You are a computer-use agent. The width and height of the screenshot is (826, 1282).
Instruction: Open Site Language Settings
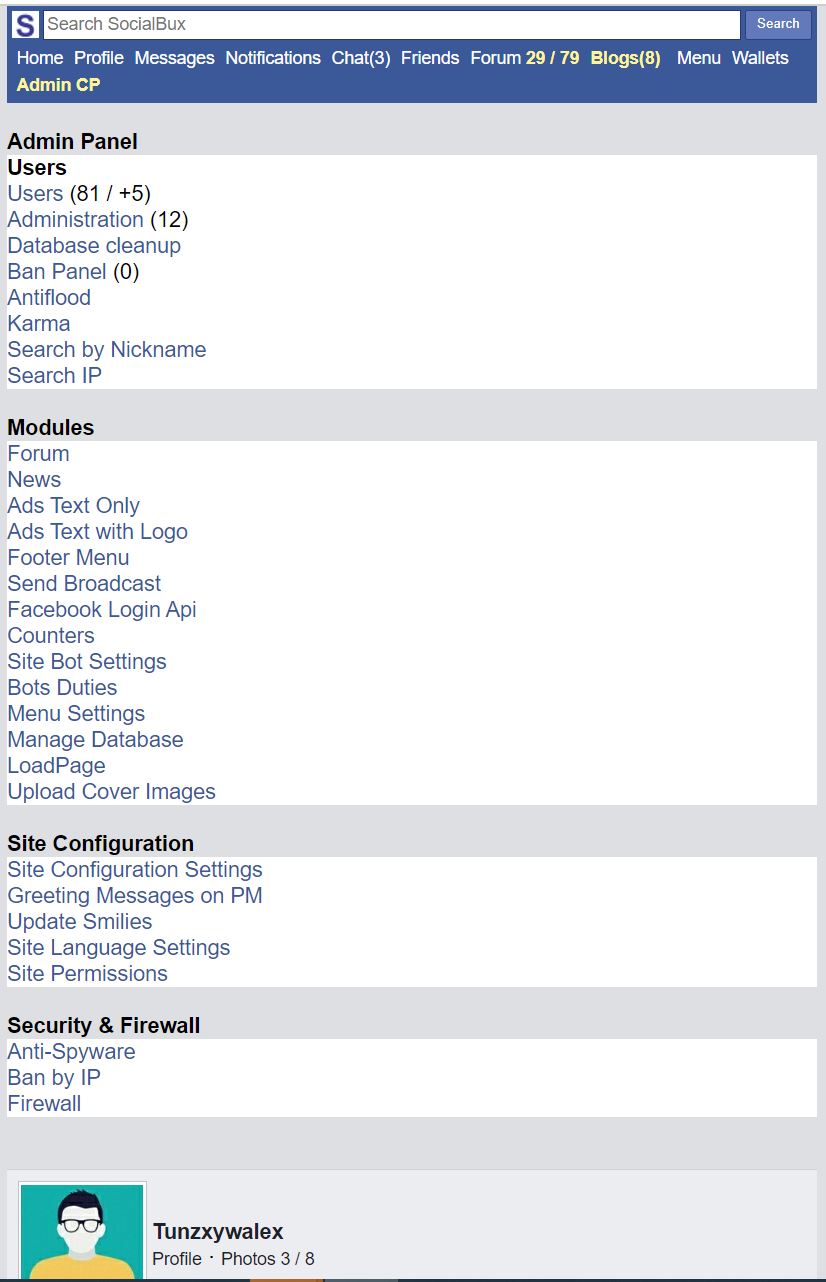tap(119, 947)
